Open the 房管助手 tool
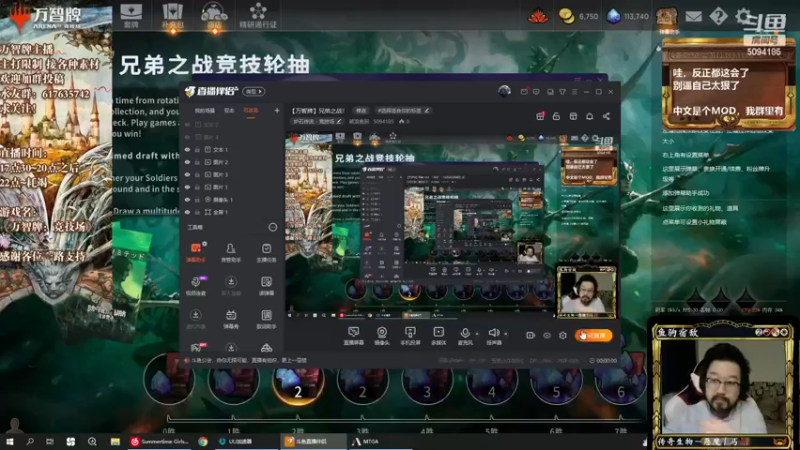This screenshot has height=450, width=800. click(231, 252)
